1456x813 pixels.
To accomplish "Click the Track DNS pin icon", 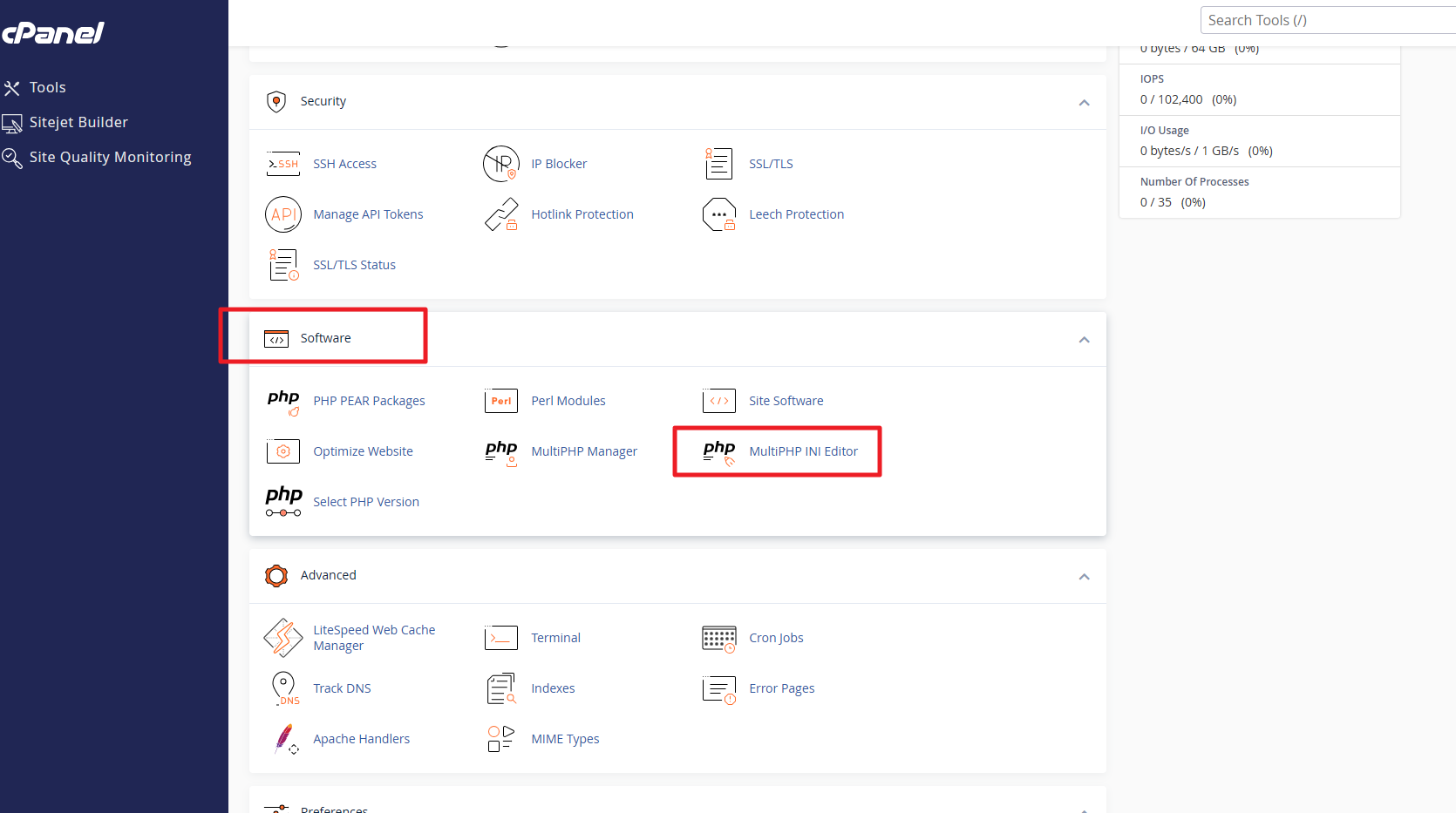I will tap(284, 688).
